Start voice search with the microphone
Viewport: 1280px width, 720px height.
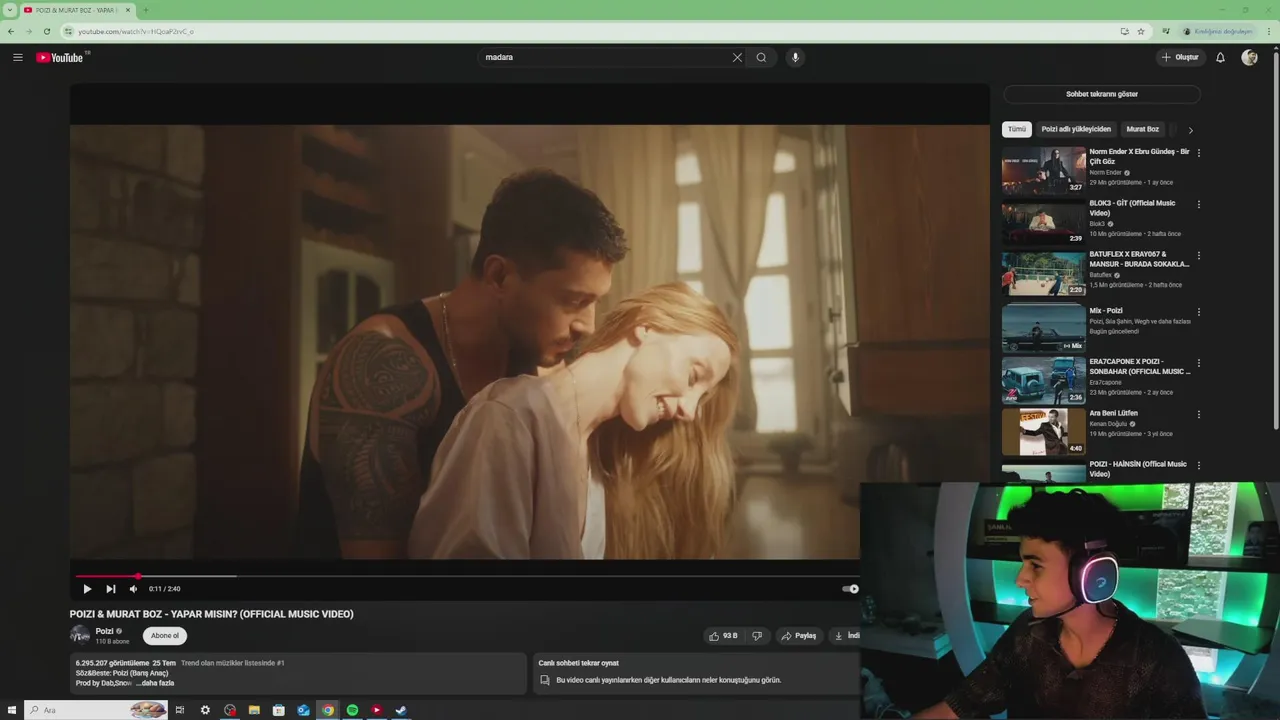(x=795, y=57)
